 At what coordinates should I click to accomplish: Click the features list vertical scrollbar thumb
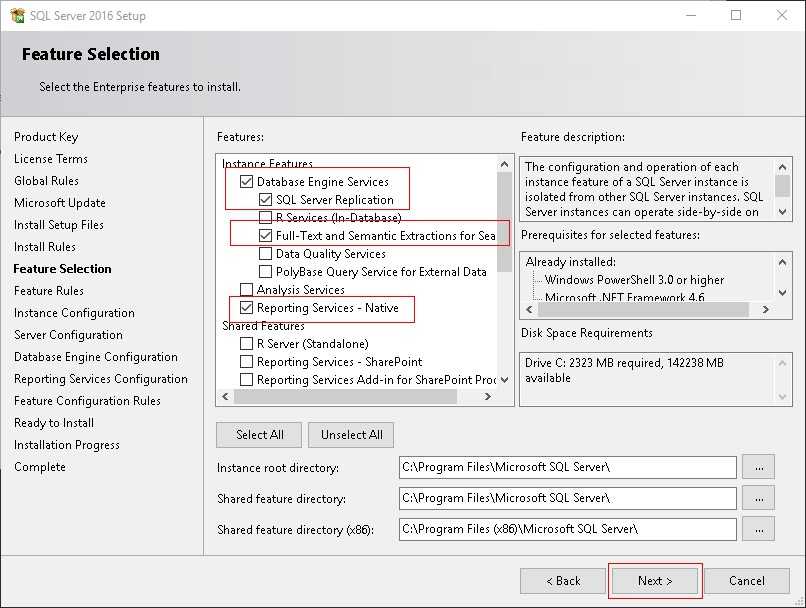(505, 222)
